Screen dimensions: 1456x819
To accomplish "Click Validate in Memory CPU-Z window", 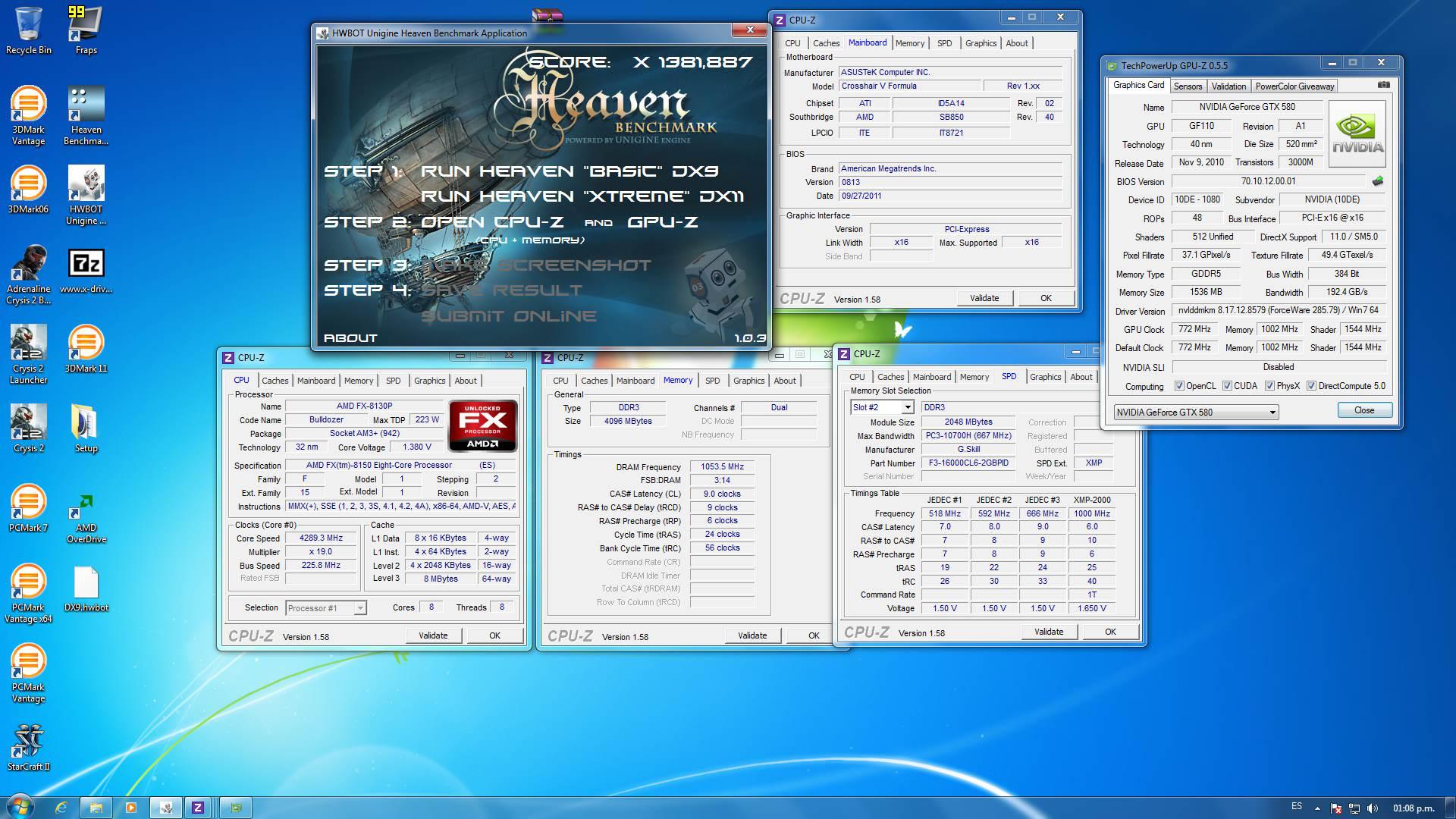I will pos(752,635).
